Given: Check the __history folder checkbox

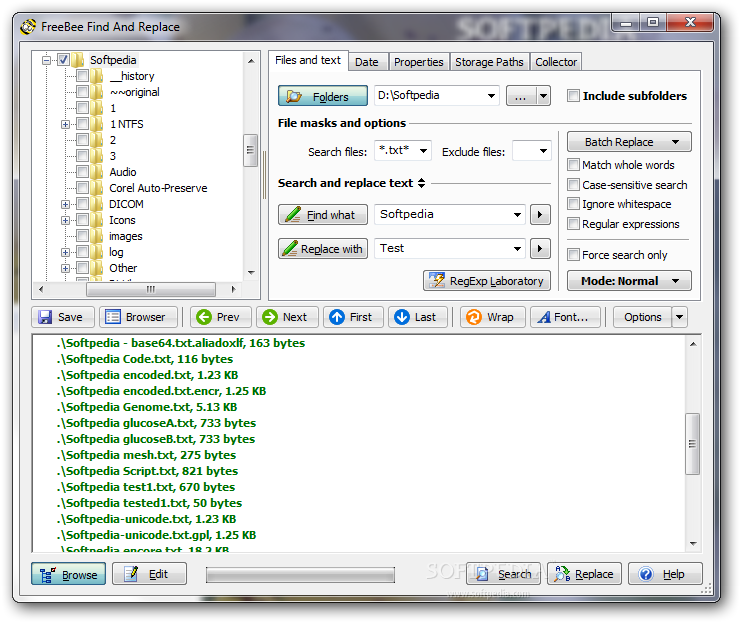Looking at the screenshot, I should pos(83,76).
